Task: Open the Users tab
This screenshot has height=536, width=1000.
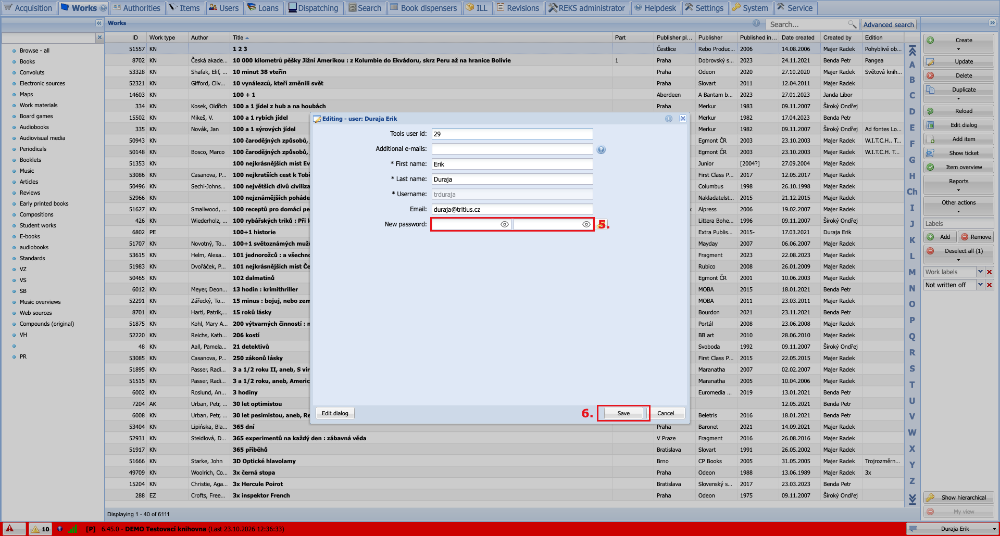Action: click(223, 8)
